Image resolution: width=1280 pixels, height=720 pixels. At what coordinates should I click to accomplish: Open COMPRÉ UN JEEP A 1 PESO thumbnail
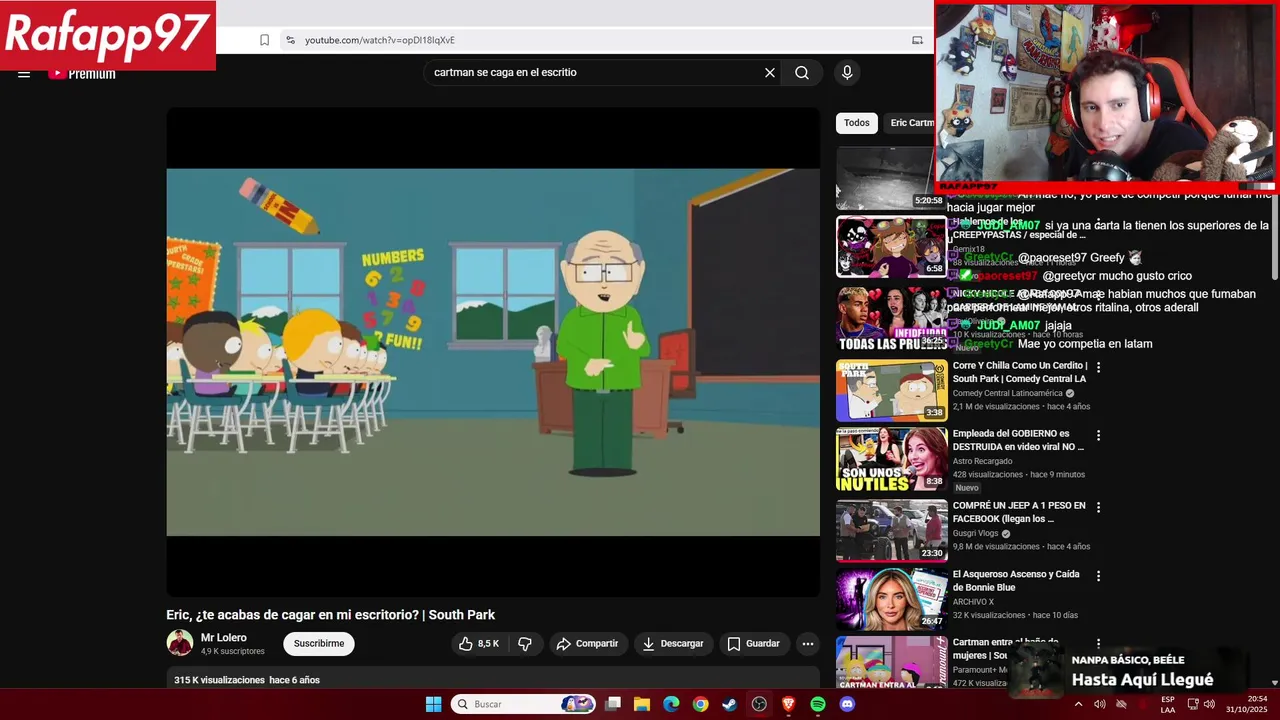pos(891,531)
